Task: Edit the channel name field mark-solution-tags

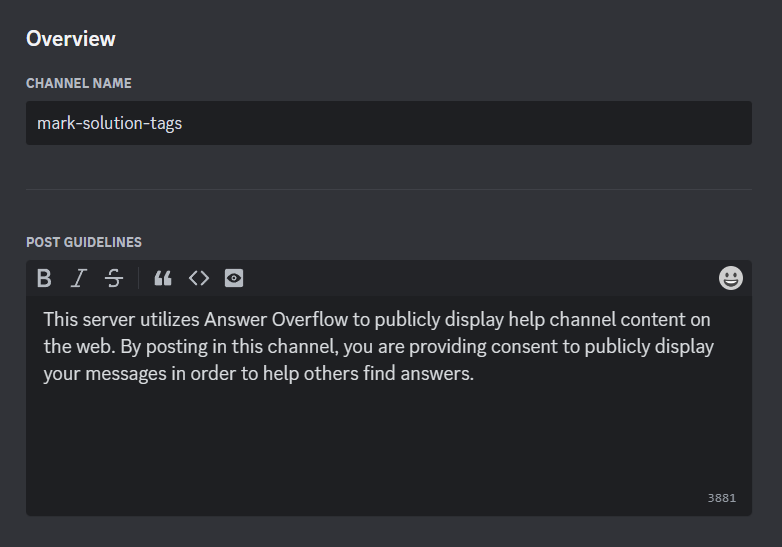Action: coord(389,123)
